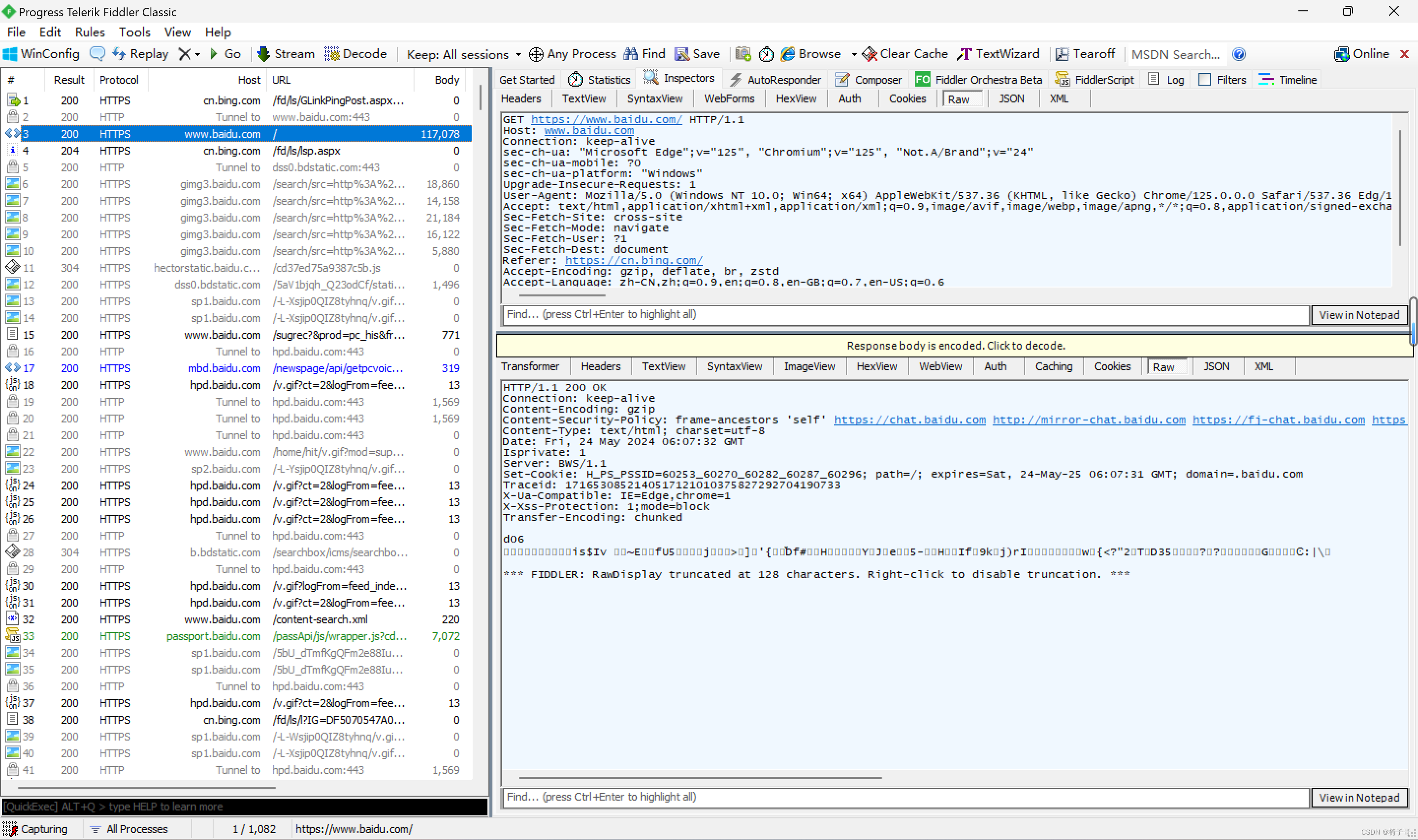Replay the selected session

pos(140,54)
